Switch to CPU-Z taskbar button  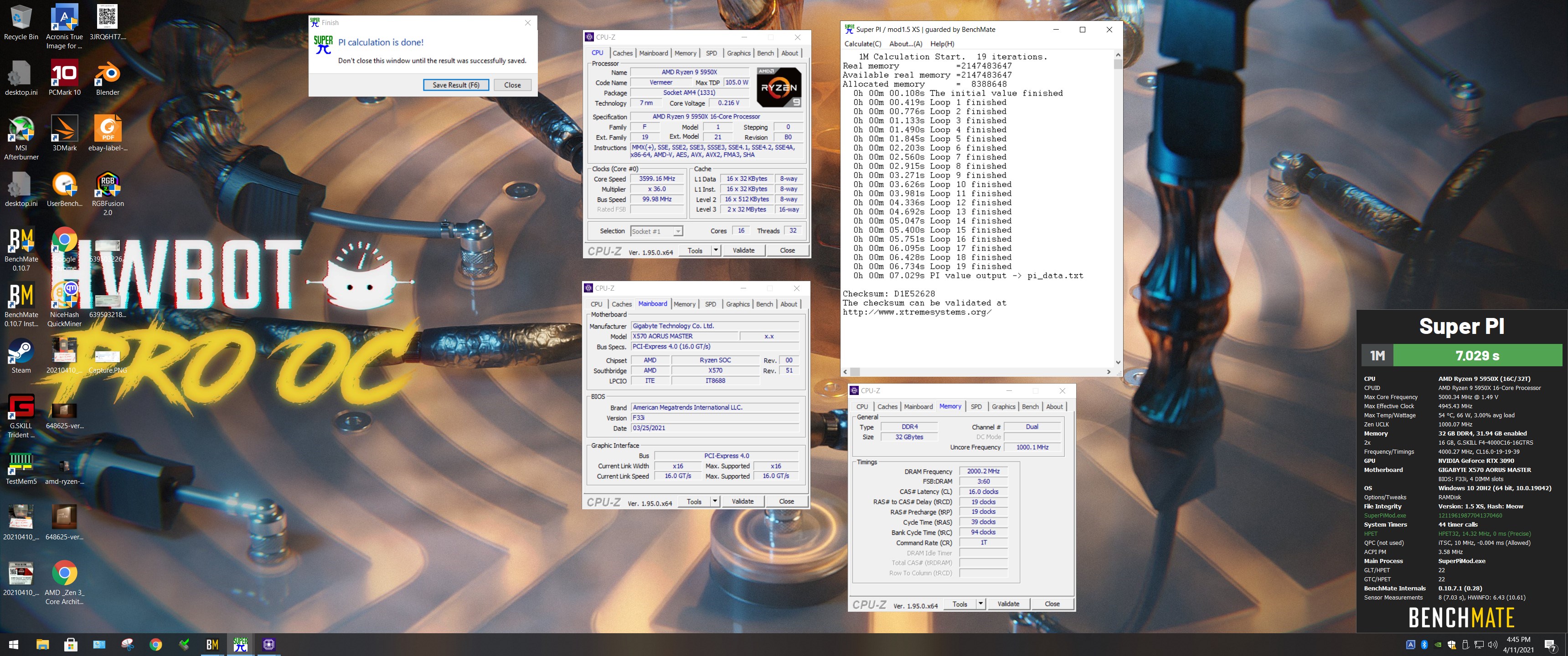(x=269, y=645)
